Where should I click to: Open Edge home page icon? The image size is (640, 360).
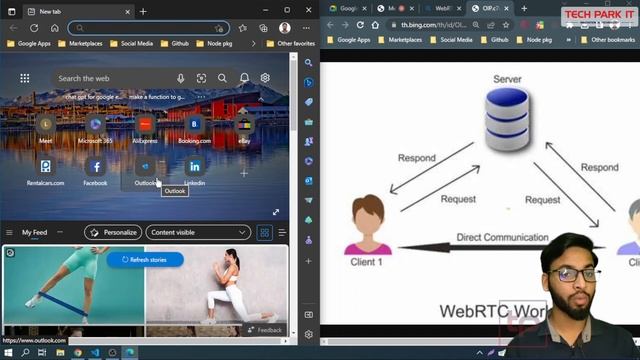point(55,28)
